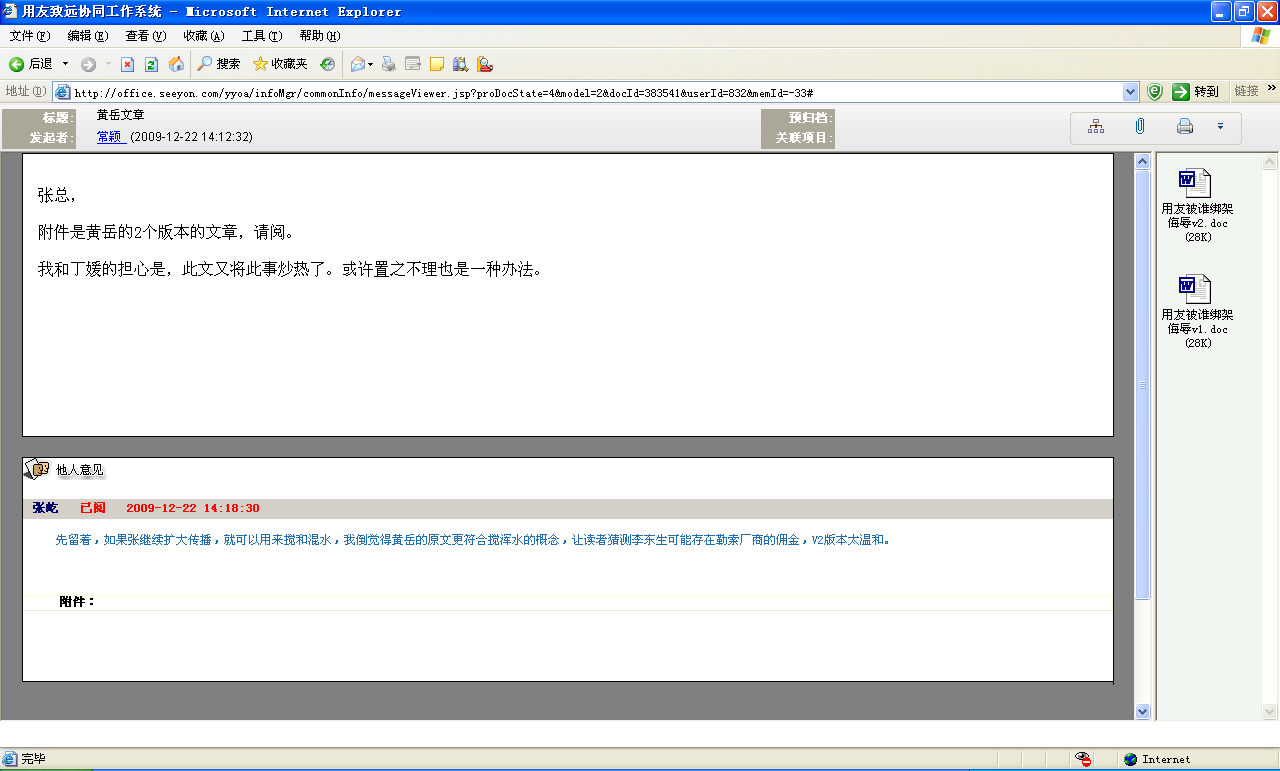The image size is (1280, 771).
Task: Click the Stop loading icon in toolbar
Action: 127,64
